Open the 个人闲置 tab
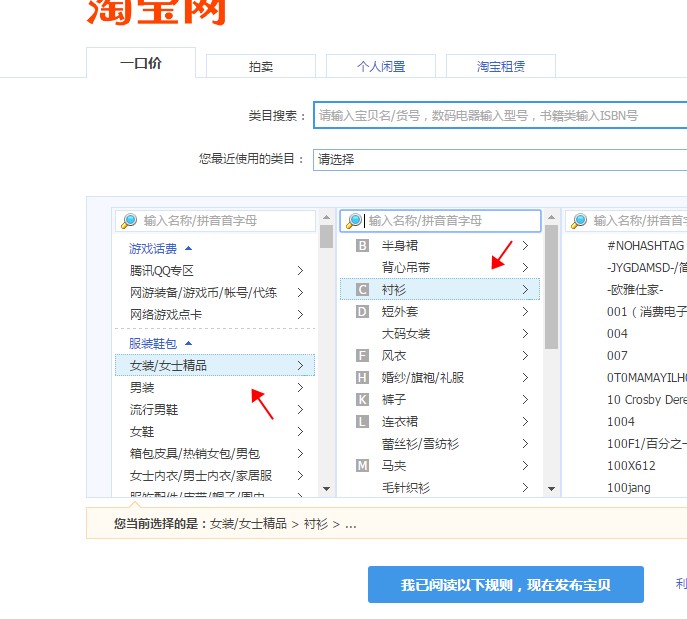The width and height of the screenshot is (687, 619). [381, 66]
